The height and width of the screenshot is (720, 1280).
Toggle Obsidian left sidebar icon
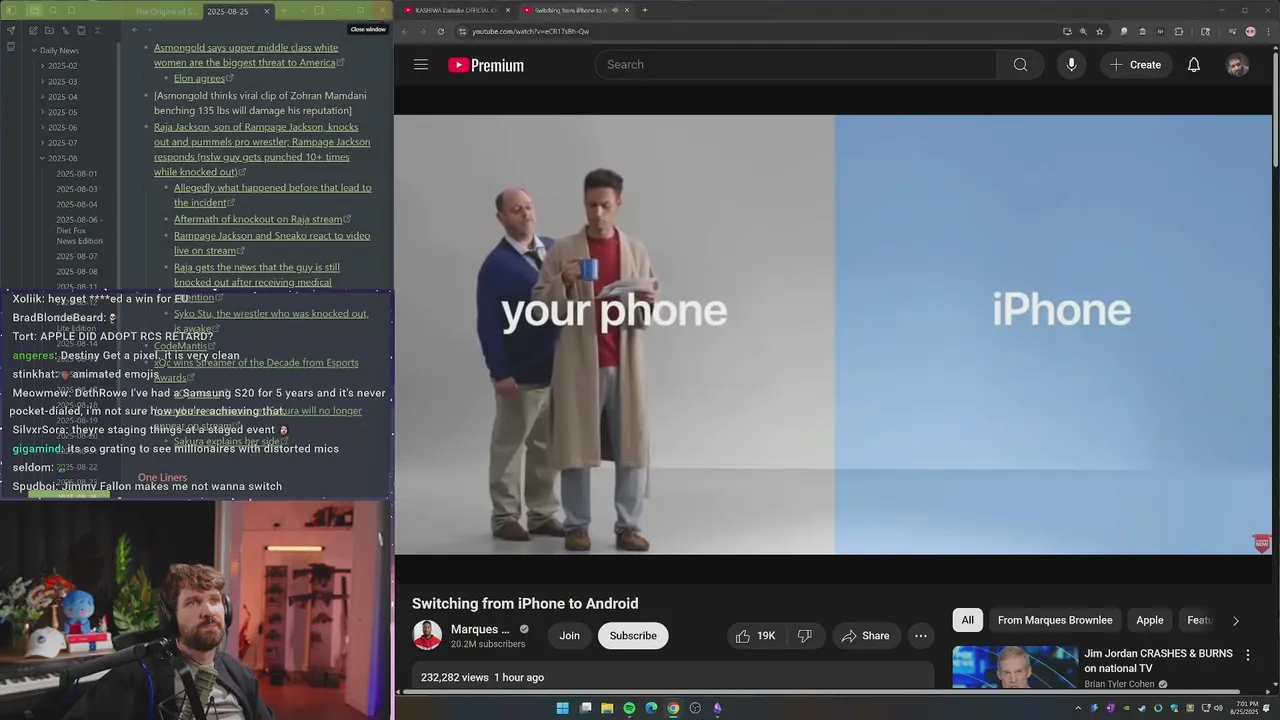point(11,11)
